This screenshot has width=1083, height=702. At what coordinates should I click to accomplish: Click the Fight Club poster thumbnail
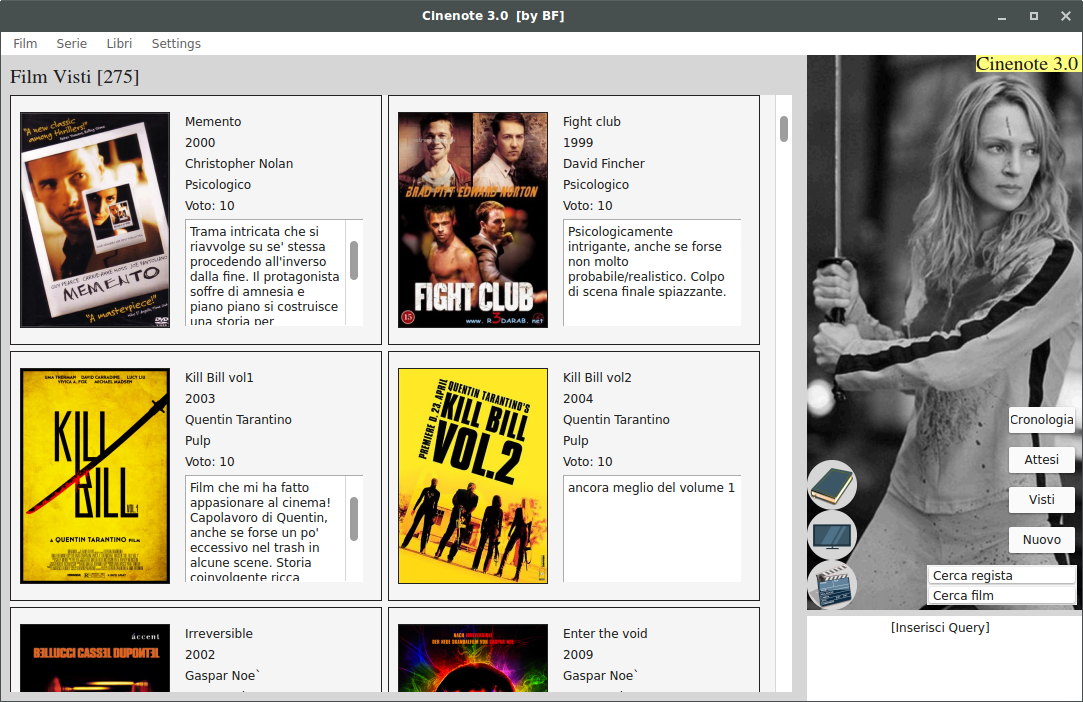pos(473,220)
